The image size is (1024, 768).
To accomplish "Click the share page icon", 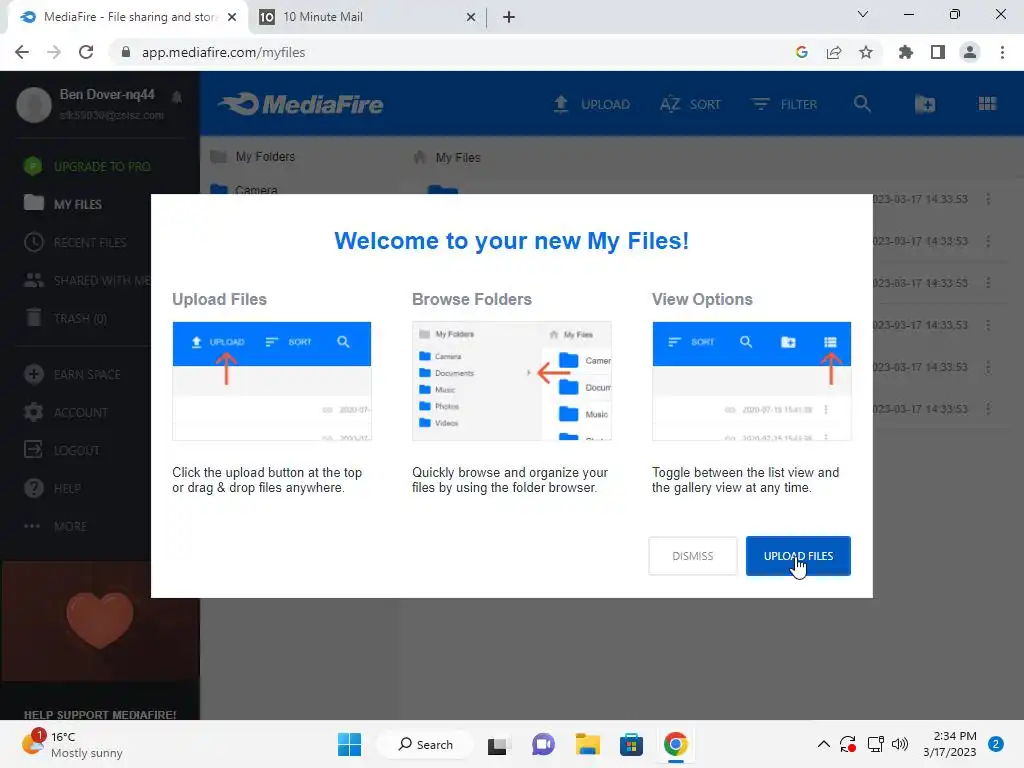I will click(834, 52).
